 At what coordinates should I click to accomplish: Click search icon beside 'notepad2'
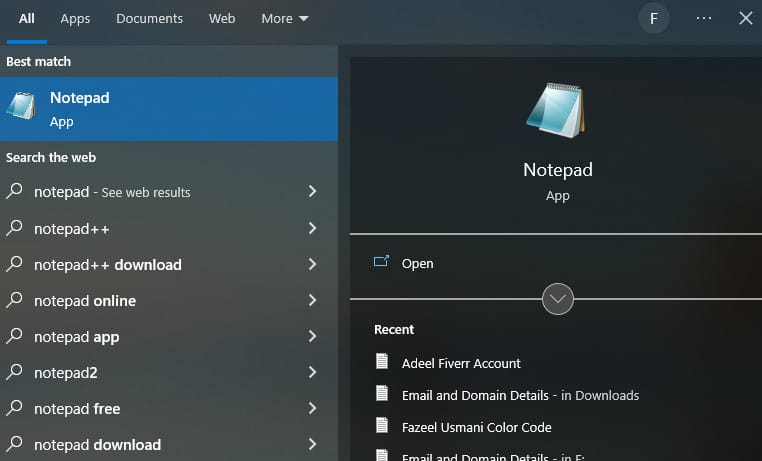(15, 371)
